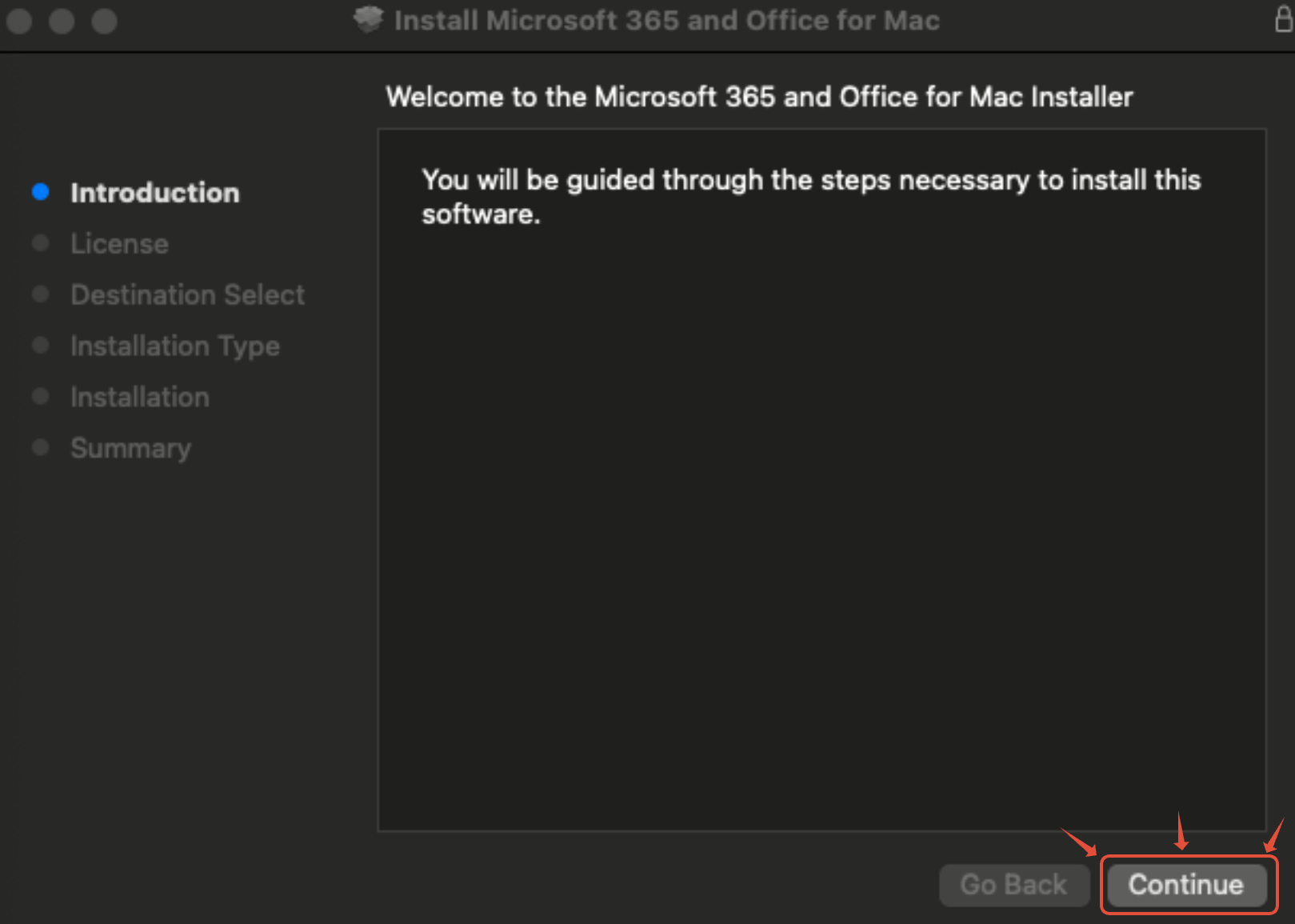
Task: Minimize the installer window
Action: (x=62, y=21)
